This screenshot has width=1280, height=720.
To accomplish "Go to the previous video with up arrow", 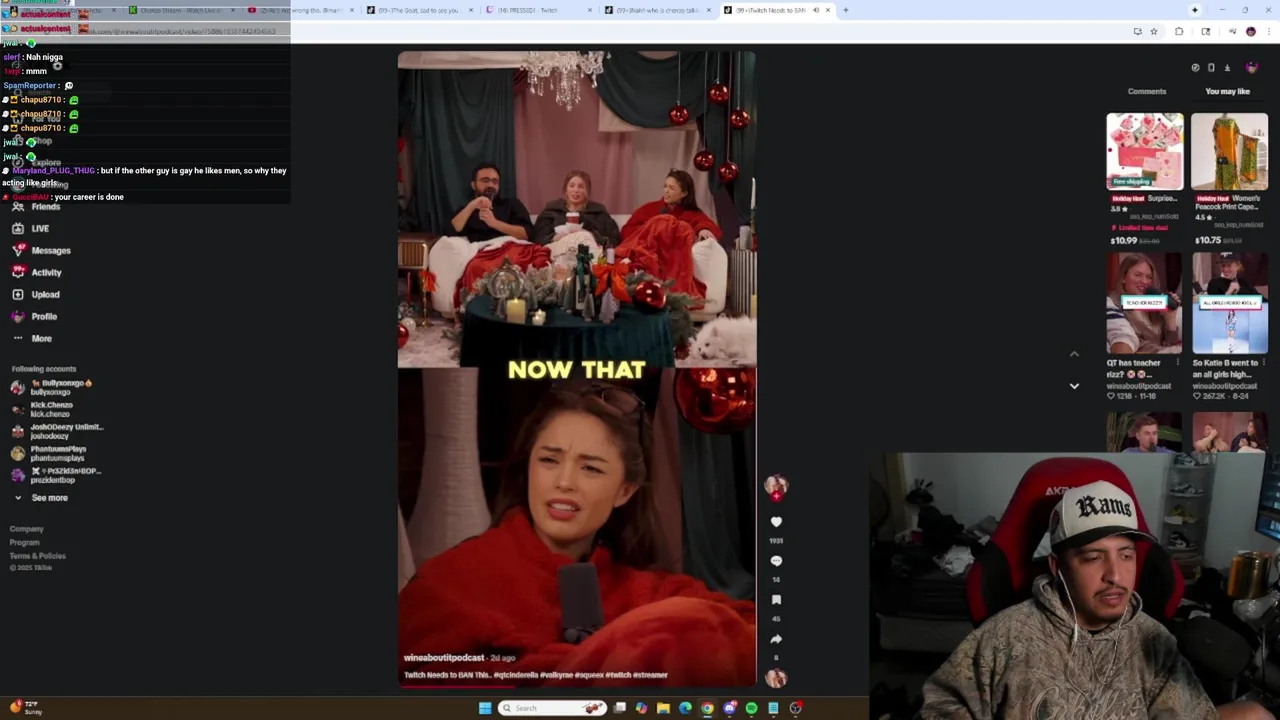I will click(1074, 354).
